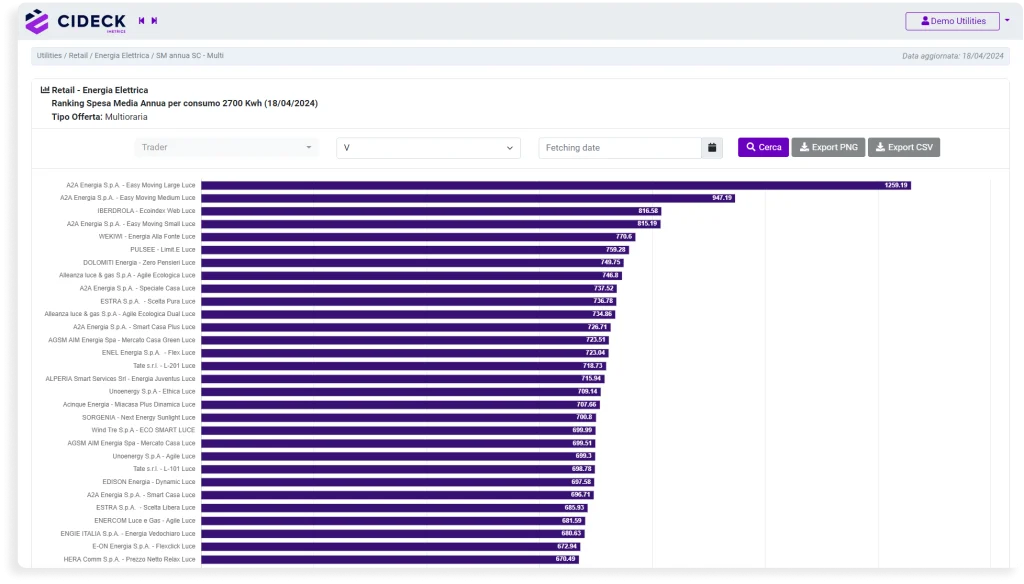Screen dimensions: 1024x584
Task: Click label DOLOMITI Energia - Zero Pensieri Luce
Action: [139, 263]
